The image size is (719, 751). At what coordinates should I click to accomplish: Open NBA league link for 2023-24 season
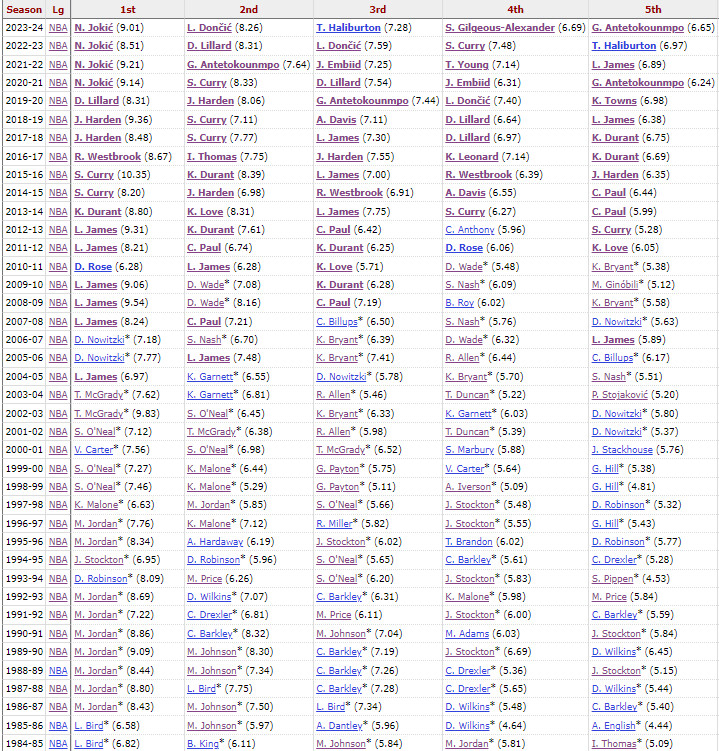click(x=58, y=28)
